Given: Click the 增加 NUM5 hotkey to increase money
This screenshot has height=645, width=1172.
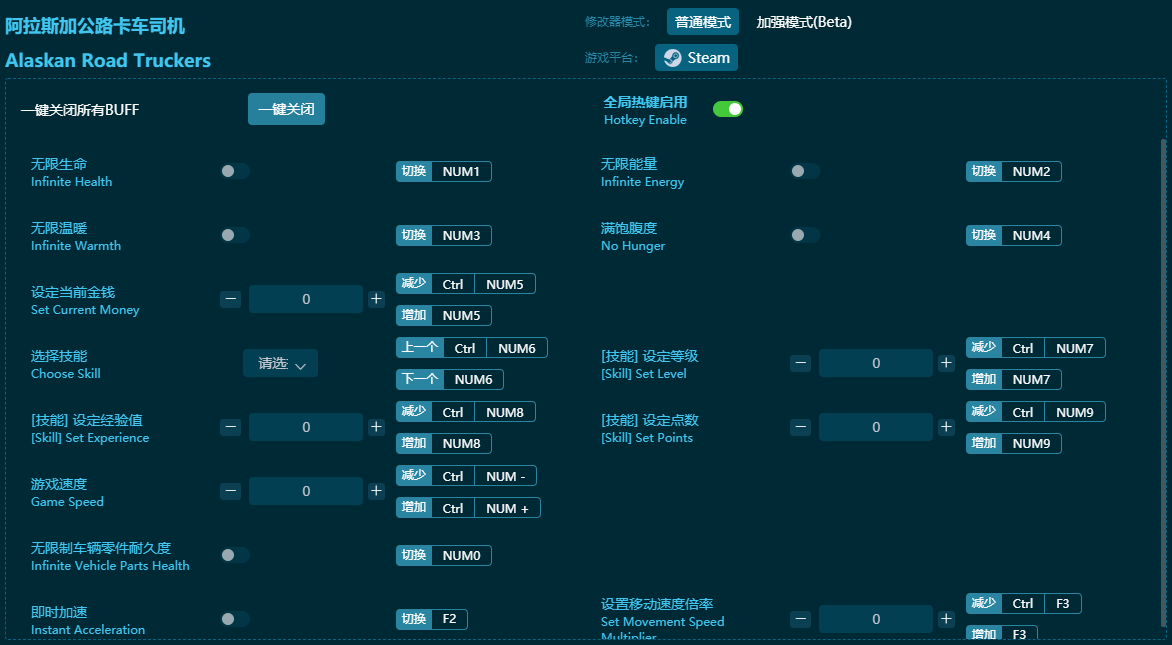Looking at the screenshot, I should 443,315.
